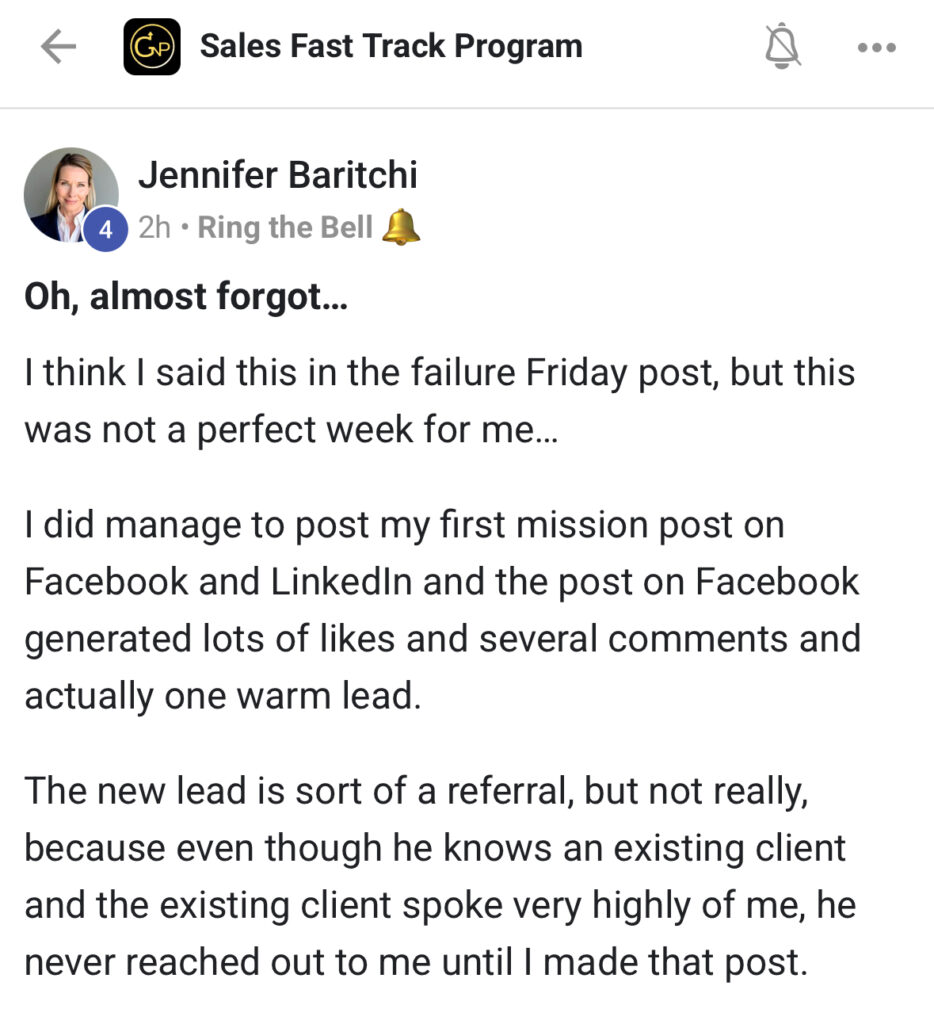The height and width of the screenshot is (1024, 934).
Task: Tap the Sales Fast Track Program logo
Action: click(151, 48)
